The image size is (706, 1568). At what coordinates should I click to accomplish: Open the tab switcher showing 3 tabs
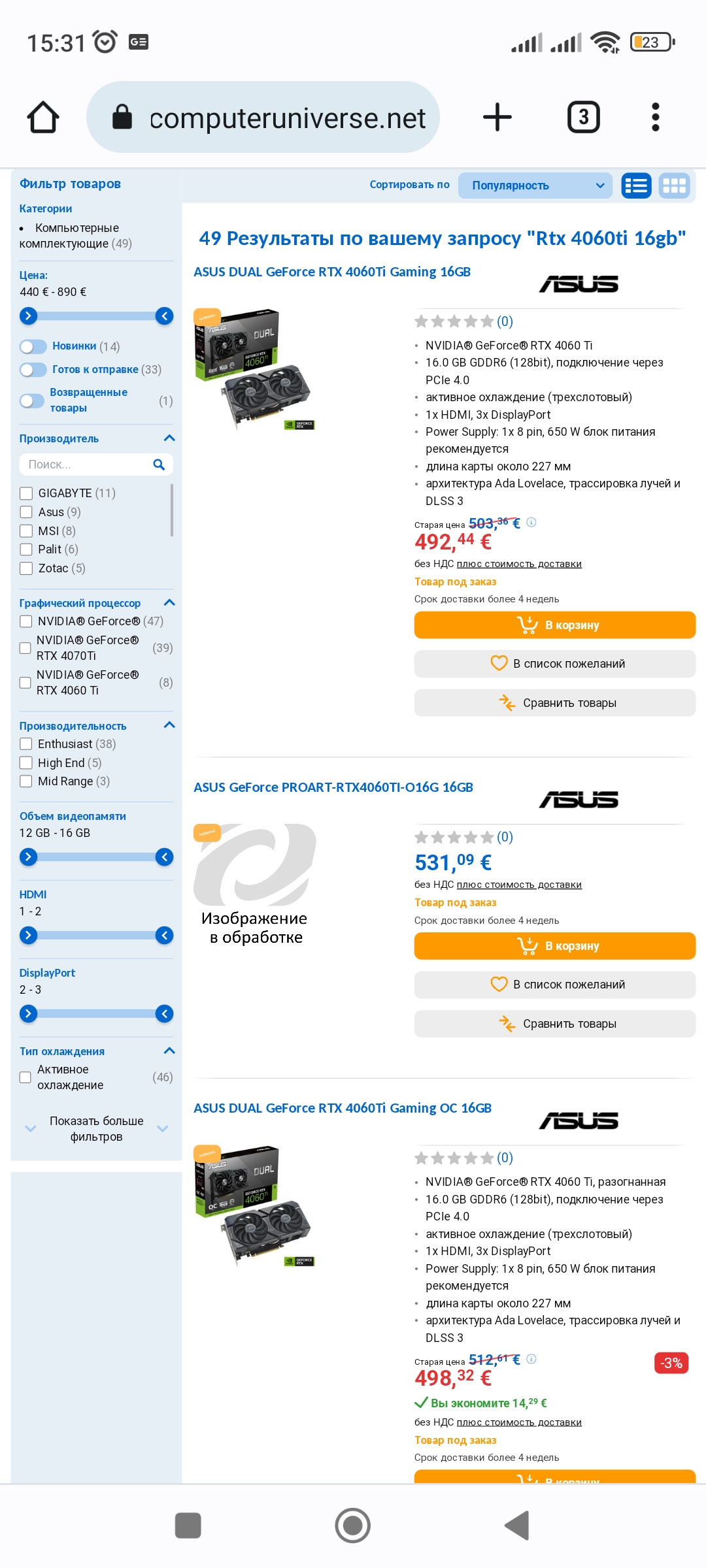(583, 118)
